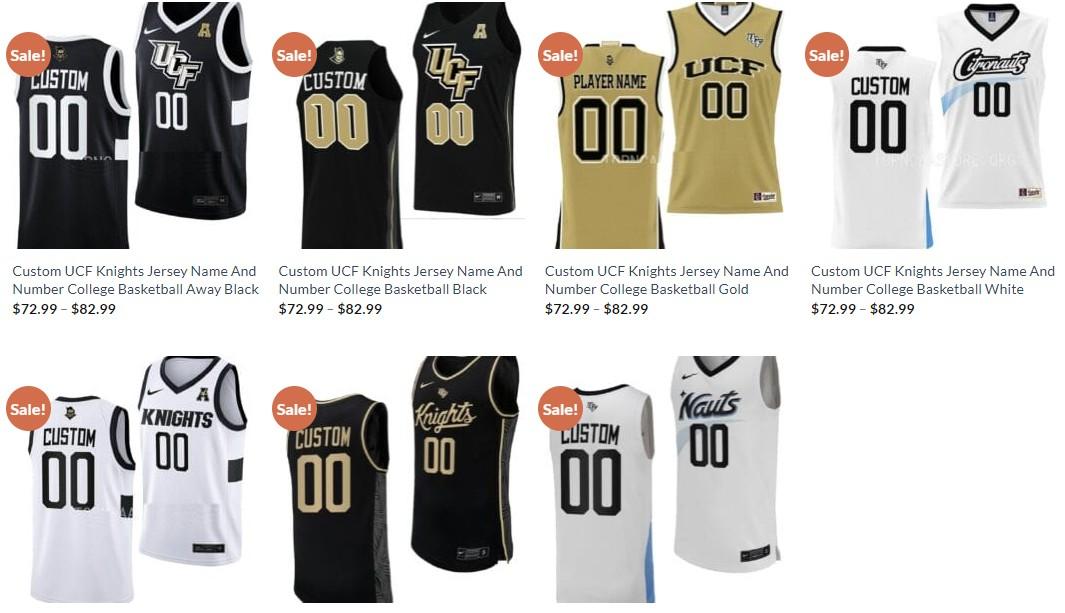Screen dimensions: 1065x613
Task: Click Sale badge on Nauts white jersey
Action: coord(560,409)
